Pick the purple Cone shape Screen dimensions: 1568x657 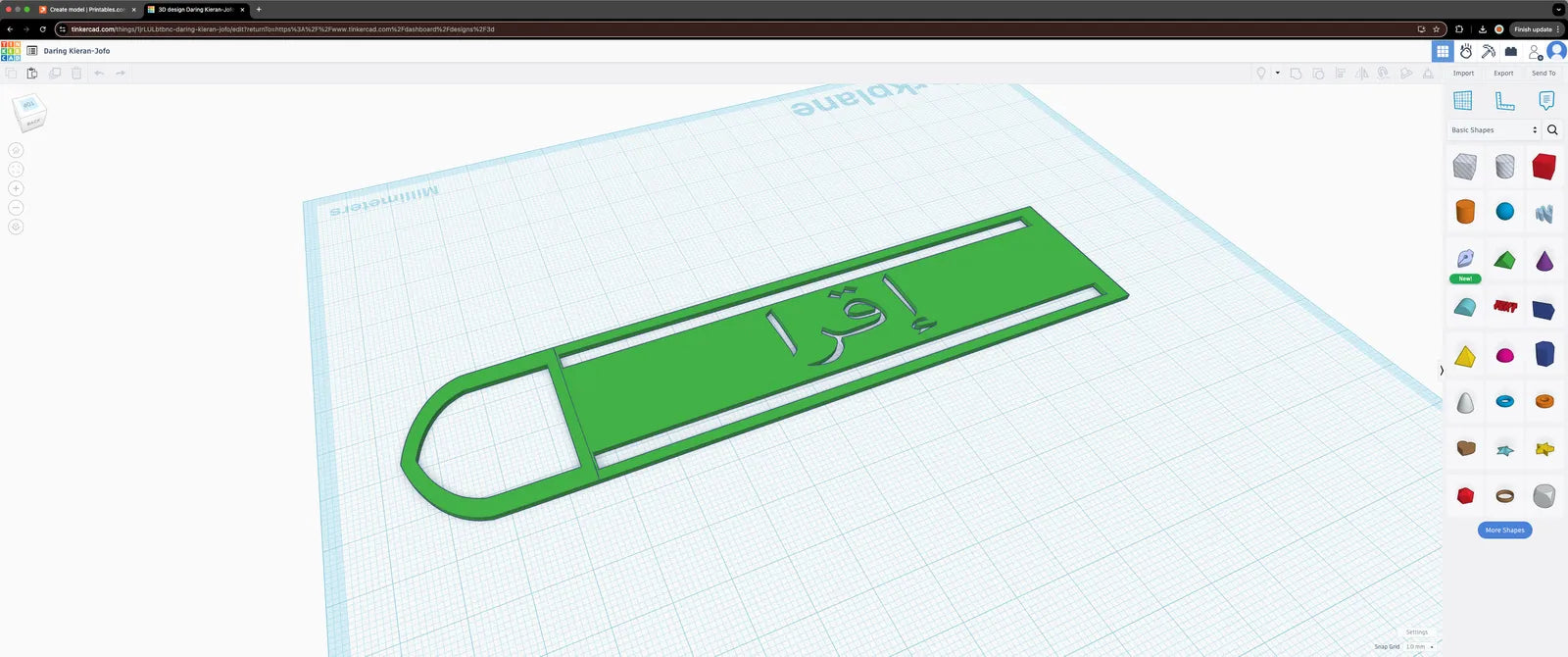(x=1544, y=260)
